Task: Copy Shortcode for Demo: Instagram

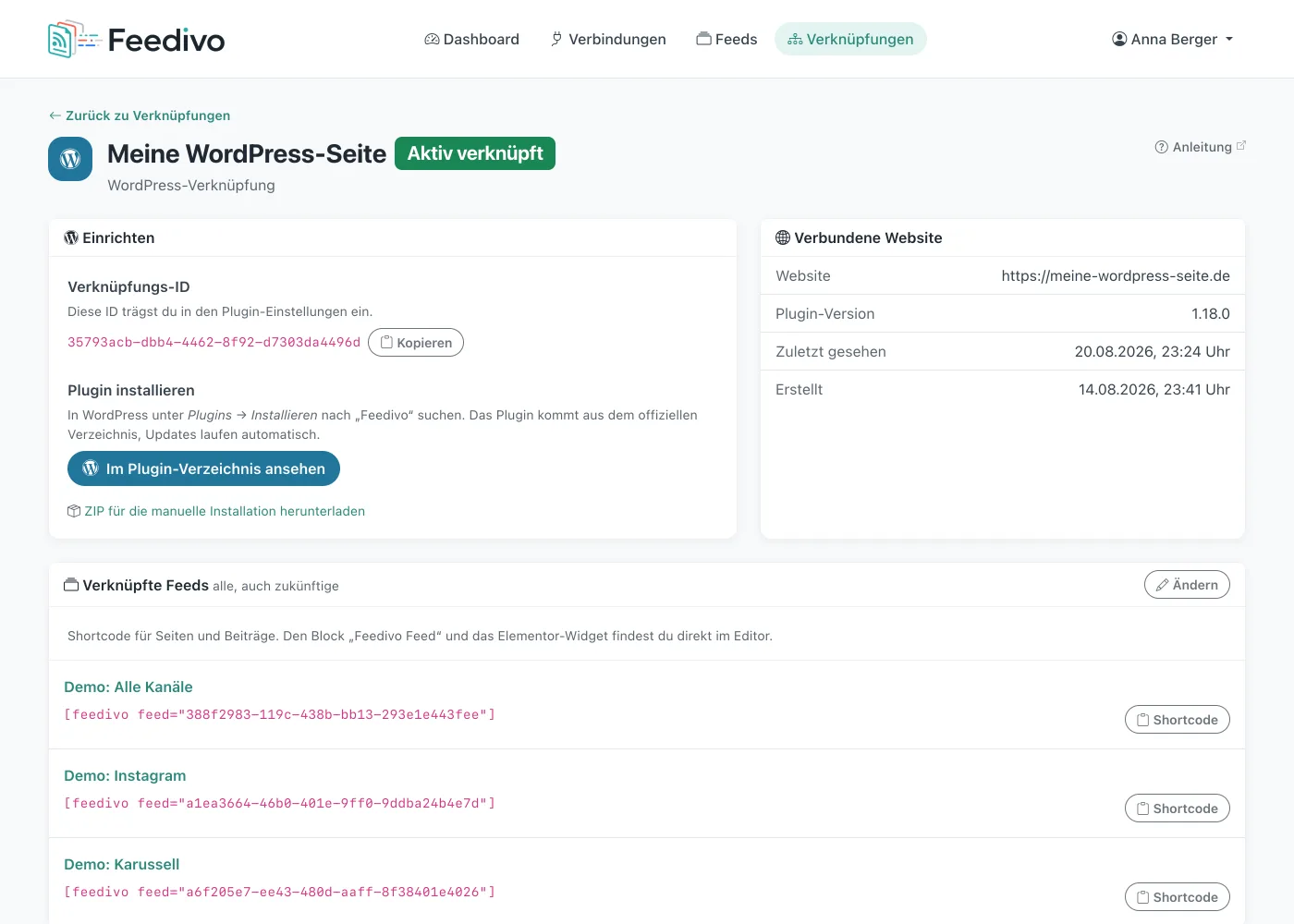Action: 1178,808
